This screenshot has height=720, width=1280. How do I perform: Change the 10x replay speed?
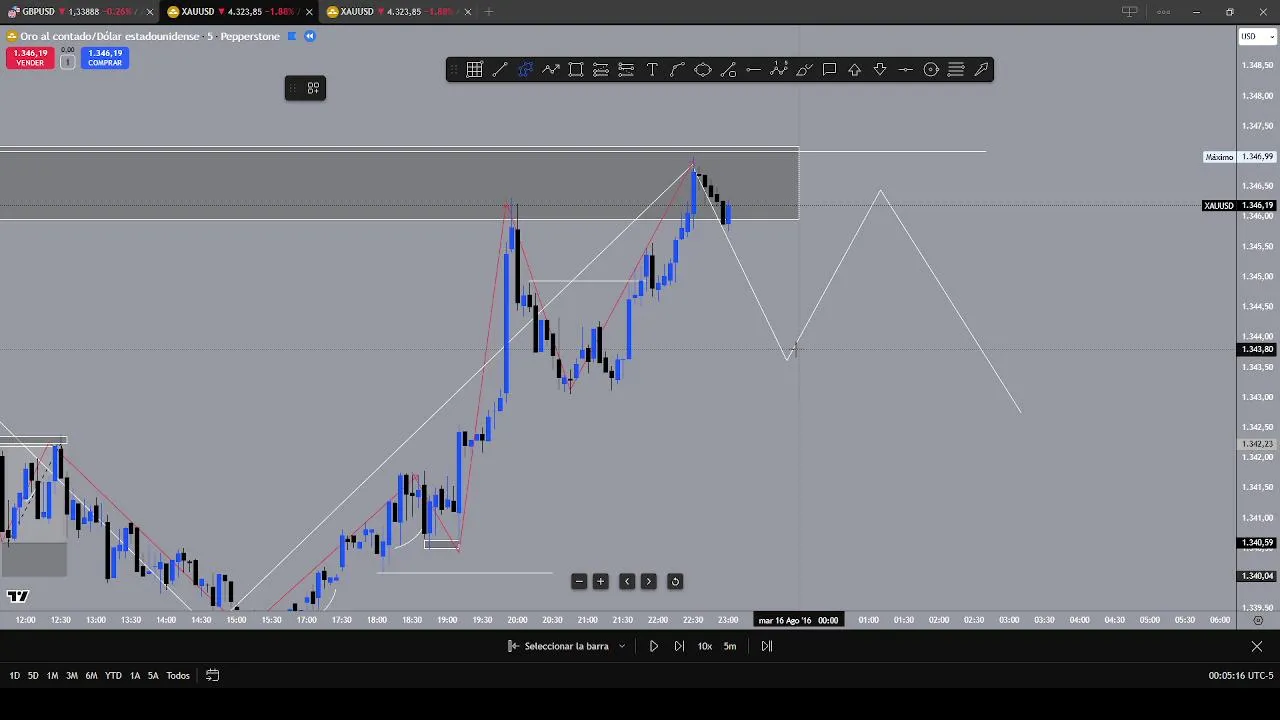pyautogui.click(x=705, y=646)
